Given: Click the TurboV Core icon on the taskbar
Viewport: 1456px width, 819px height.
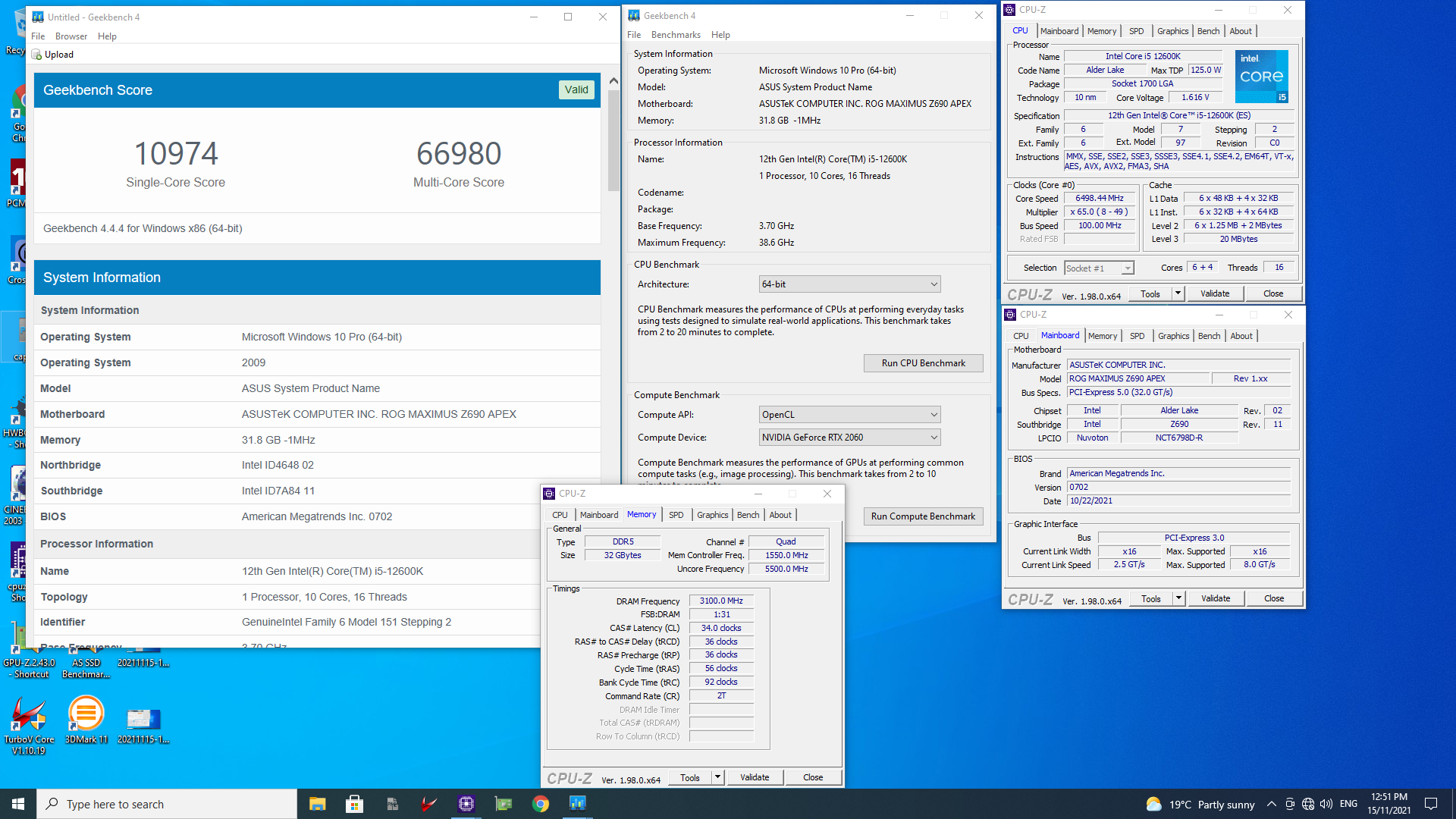Looking at the screenshot, I should coord(428,804).
